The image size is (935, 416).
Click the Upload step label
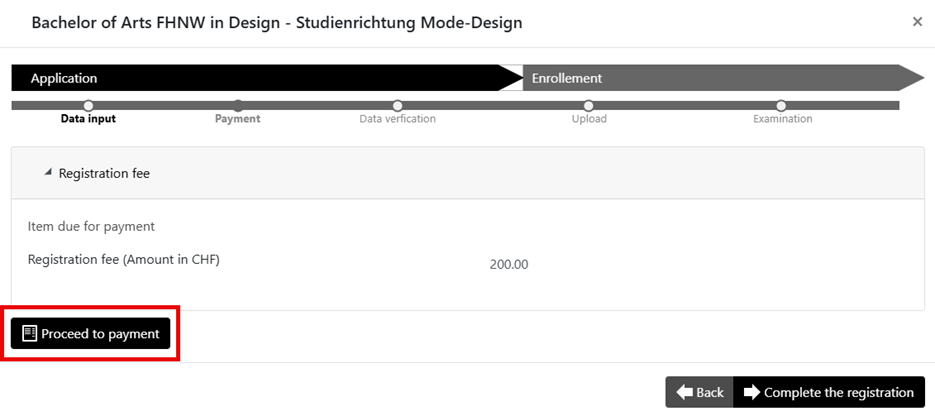click(x=589, y=119)
